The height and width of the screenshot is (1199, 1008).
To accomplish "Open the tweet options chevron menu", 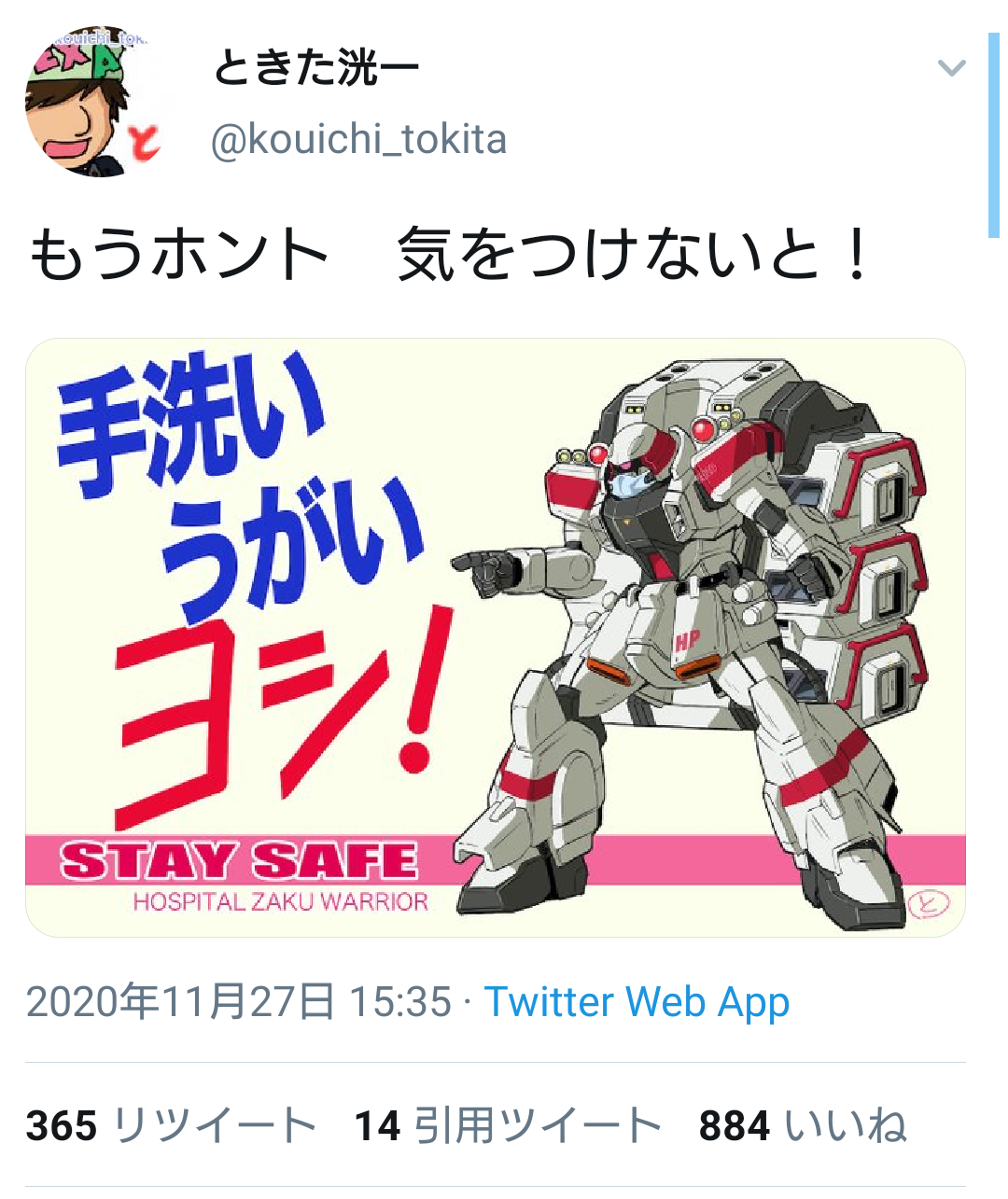I will coord(951,68).
